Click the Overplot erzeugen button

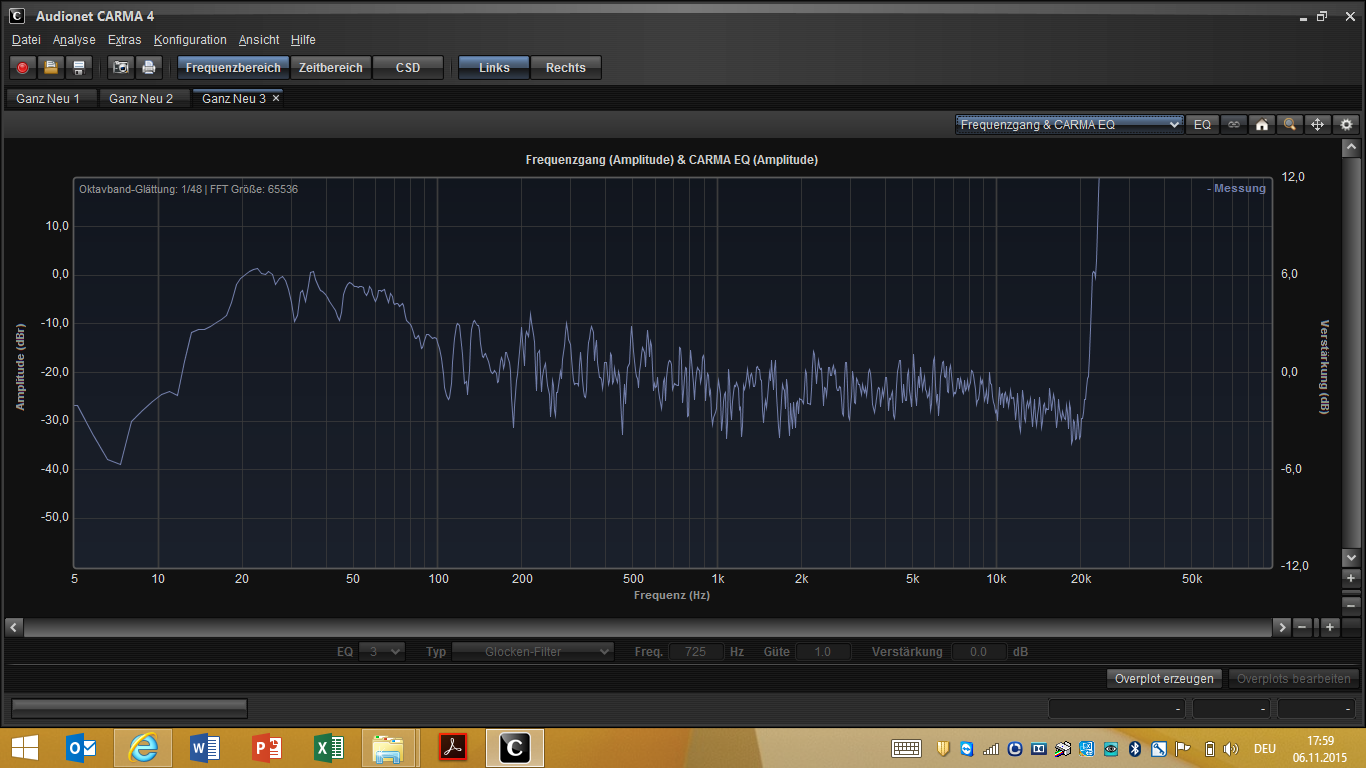1164,678
